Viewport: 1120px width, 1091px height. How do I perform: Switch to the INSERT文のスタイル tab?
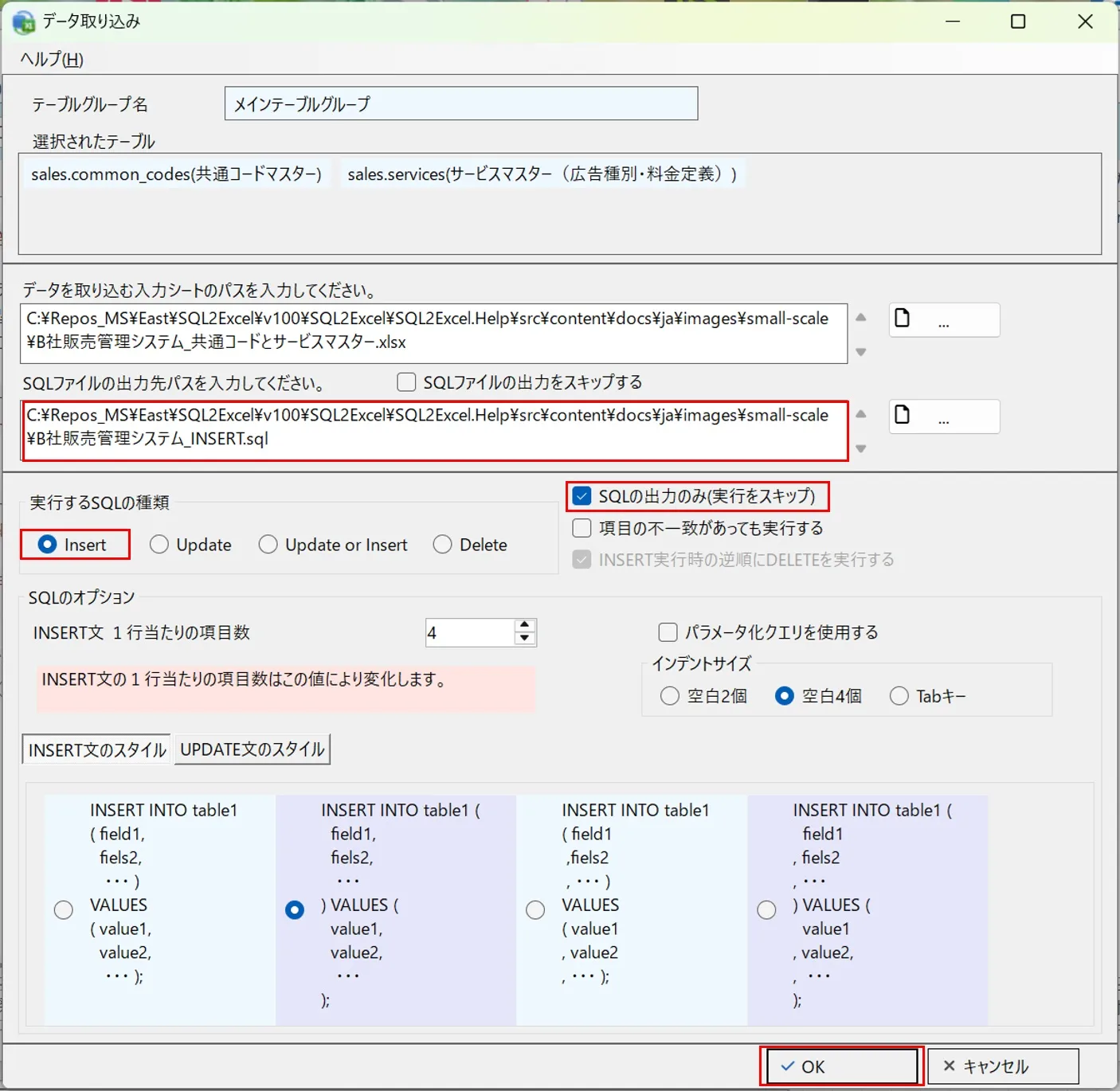[96, 749]
